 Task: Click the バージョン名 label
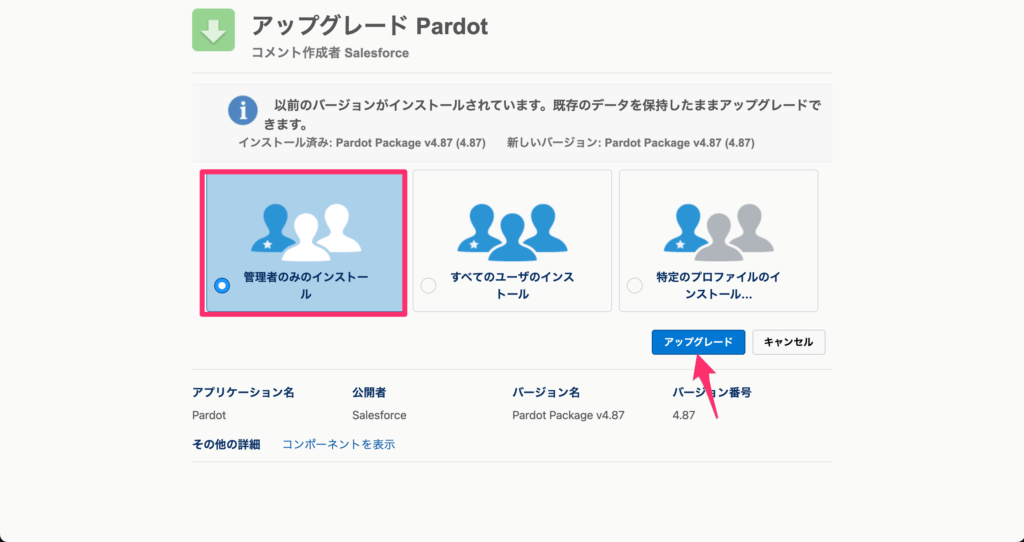[x=546, y=392]
